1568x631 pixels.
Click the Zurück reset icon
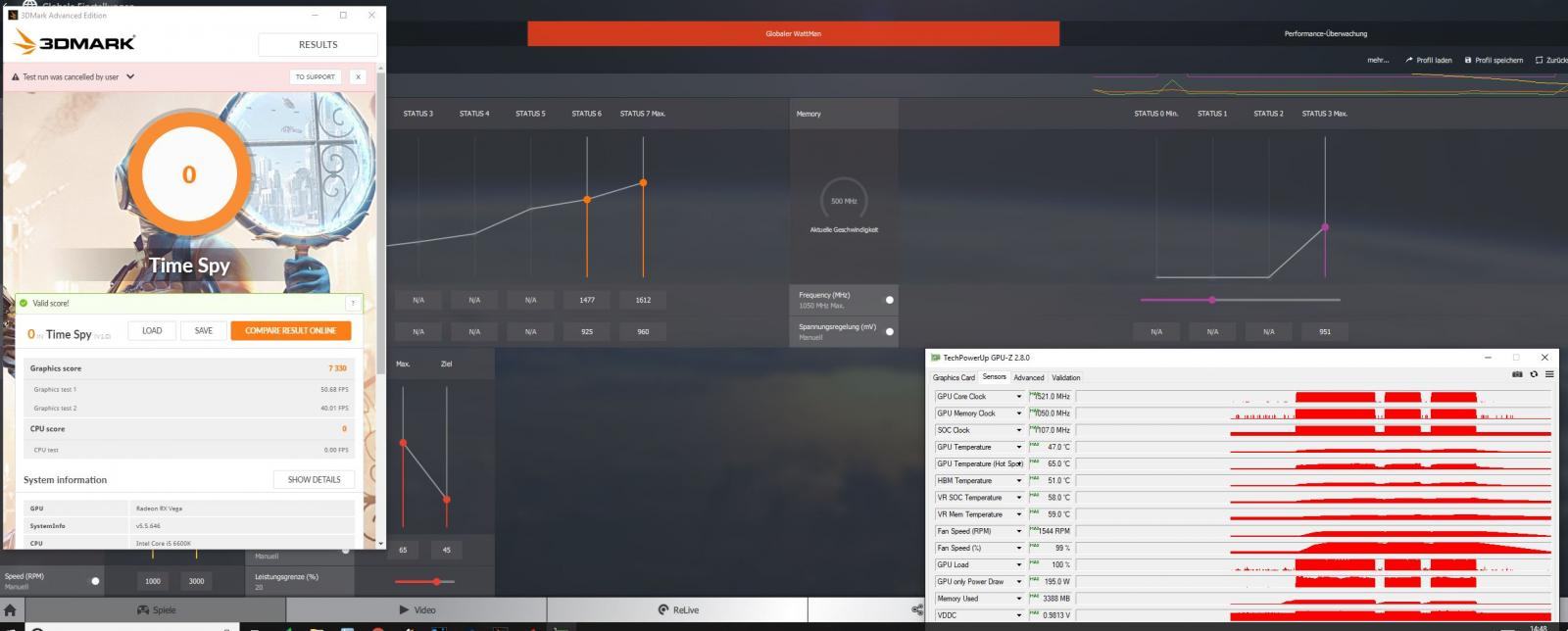pyautogui.click(x=1539, y=60)
